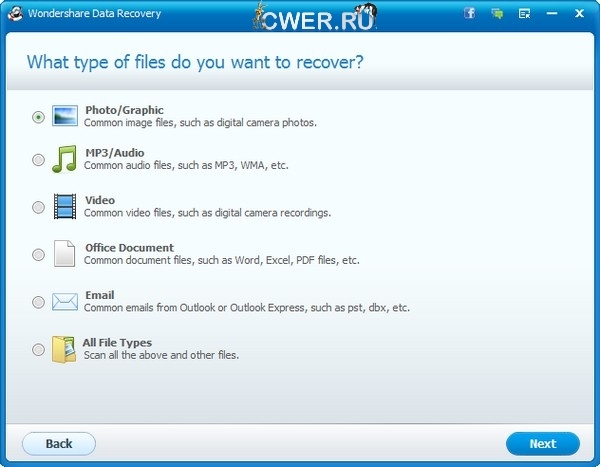The height and width of the screenshot is (467, 600).
Task: Open the green chat feedback icon
Action: pos(497,14)
